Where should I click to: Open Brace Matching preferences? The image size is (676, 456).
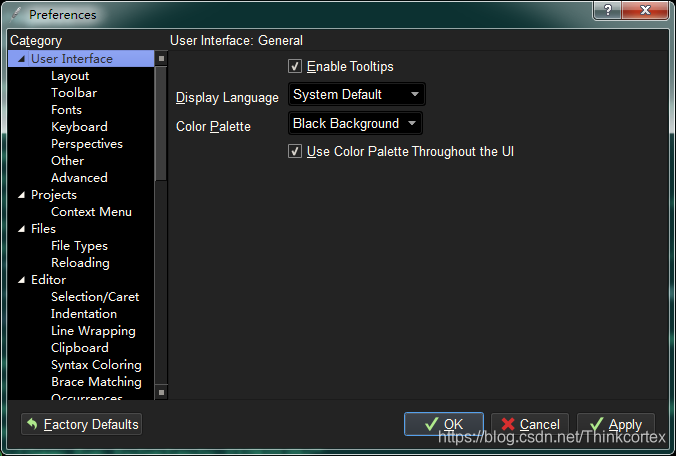96,382
